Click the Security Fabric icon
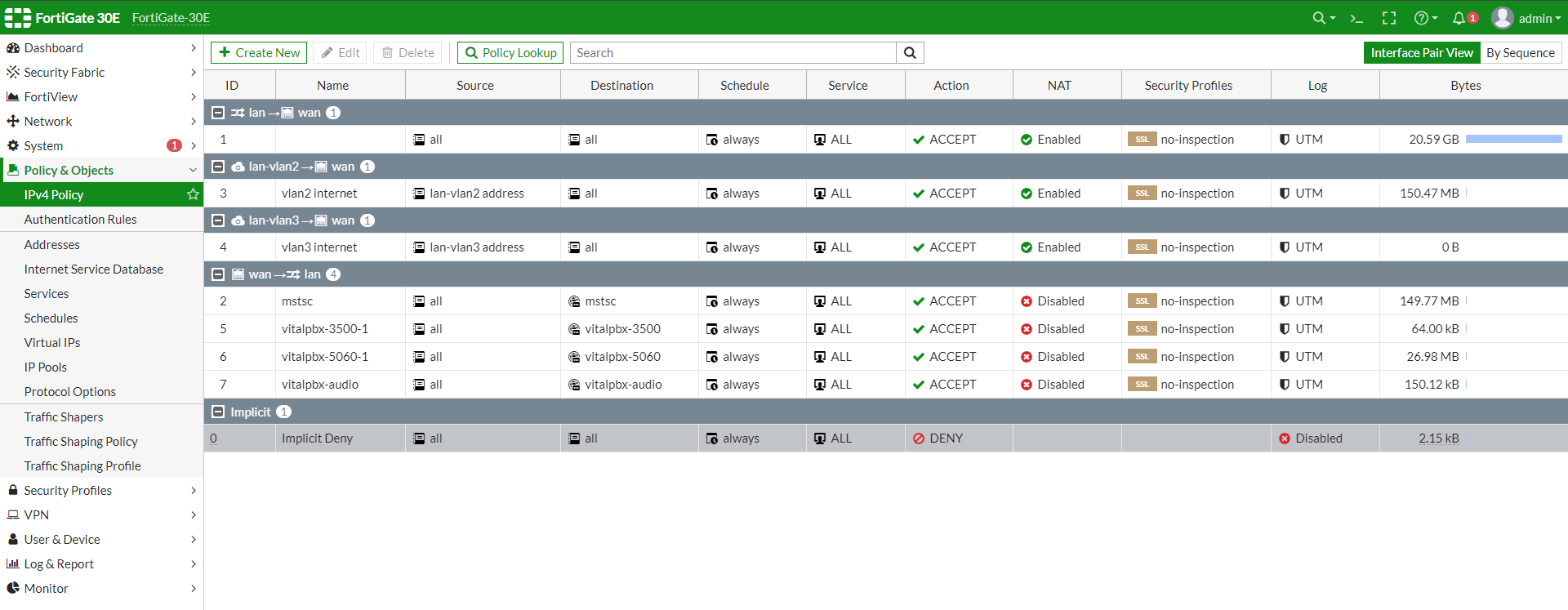 click(13, 73)
